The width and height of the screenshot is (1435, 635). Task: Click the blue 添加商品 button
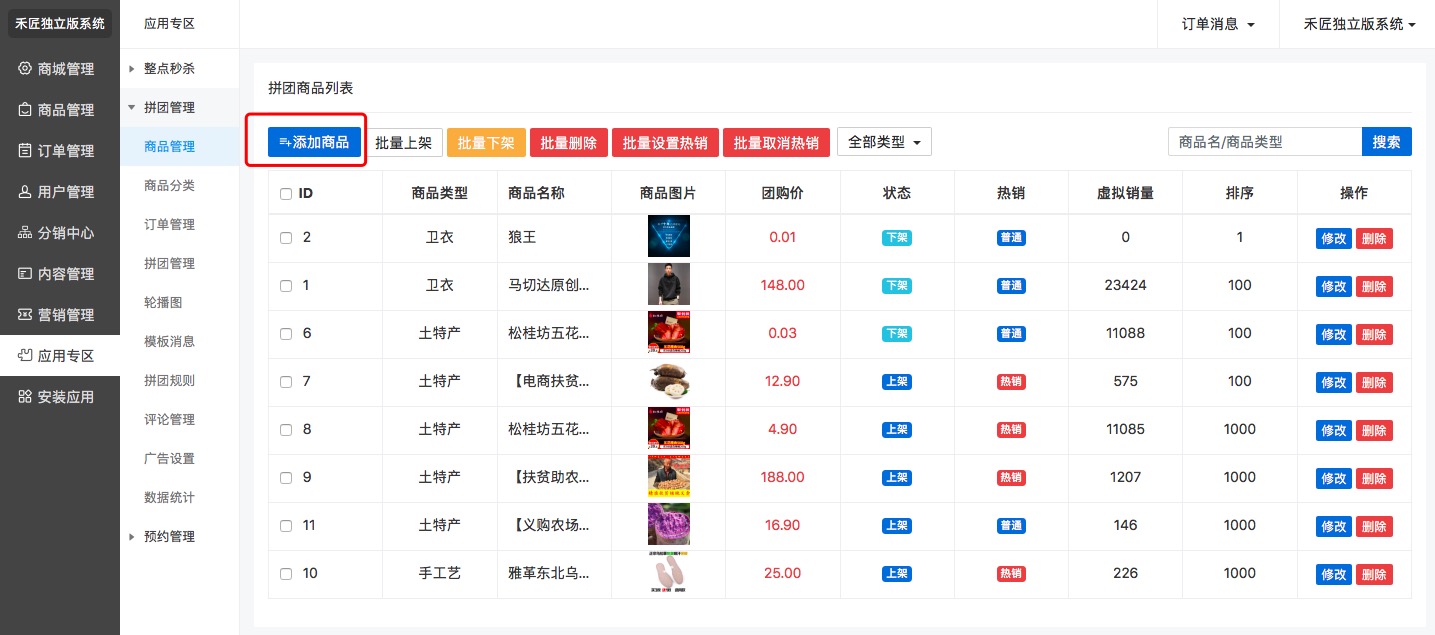click(x=314, y=142)
